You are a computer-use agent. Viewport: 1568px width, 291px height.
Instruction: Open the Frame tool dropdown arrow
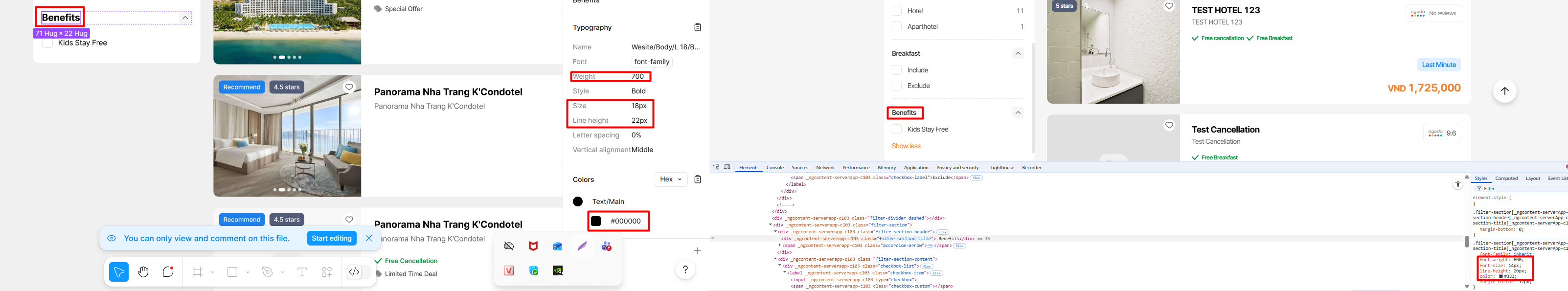(x=212, y=272)
